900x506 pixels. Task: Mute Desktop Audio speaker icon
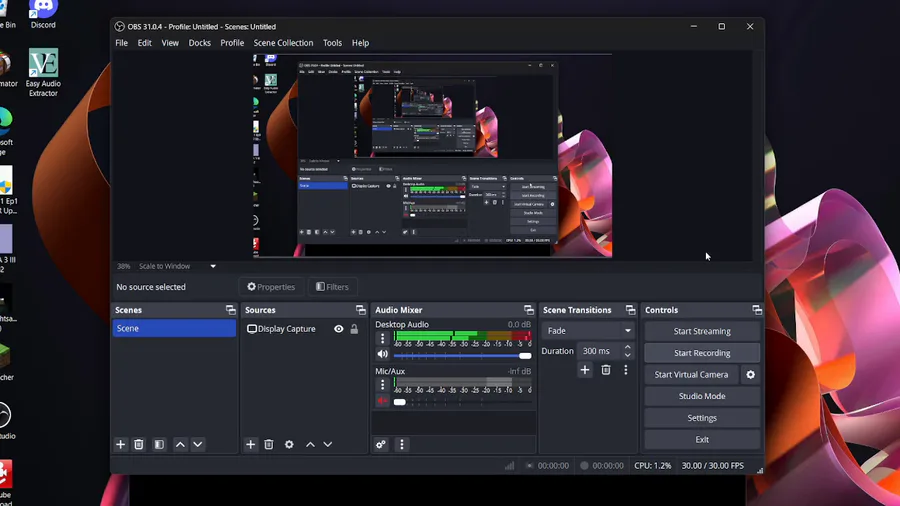tap(383, 355)
